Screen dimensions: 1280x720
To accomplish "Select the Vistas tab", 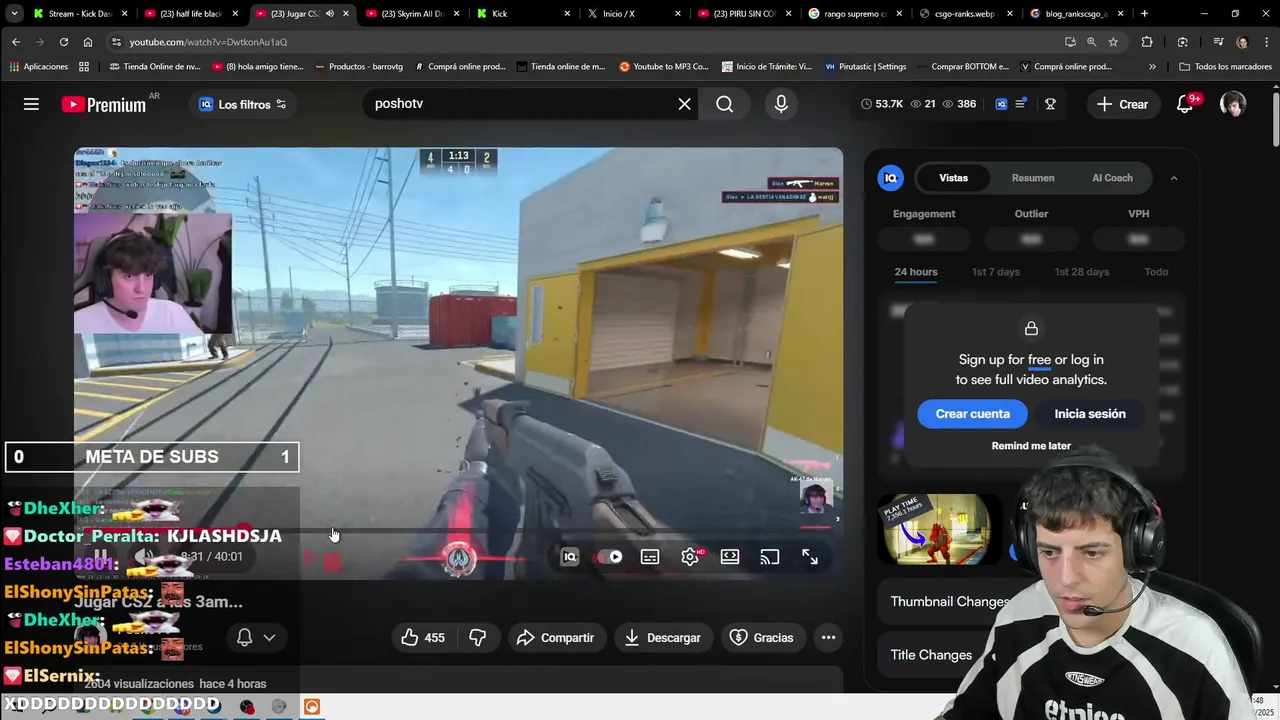I will pos(953,178).
